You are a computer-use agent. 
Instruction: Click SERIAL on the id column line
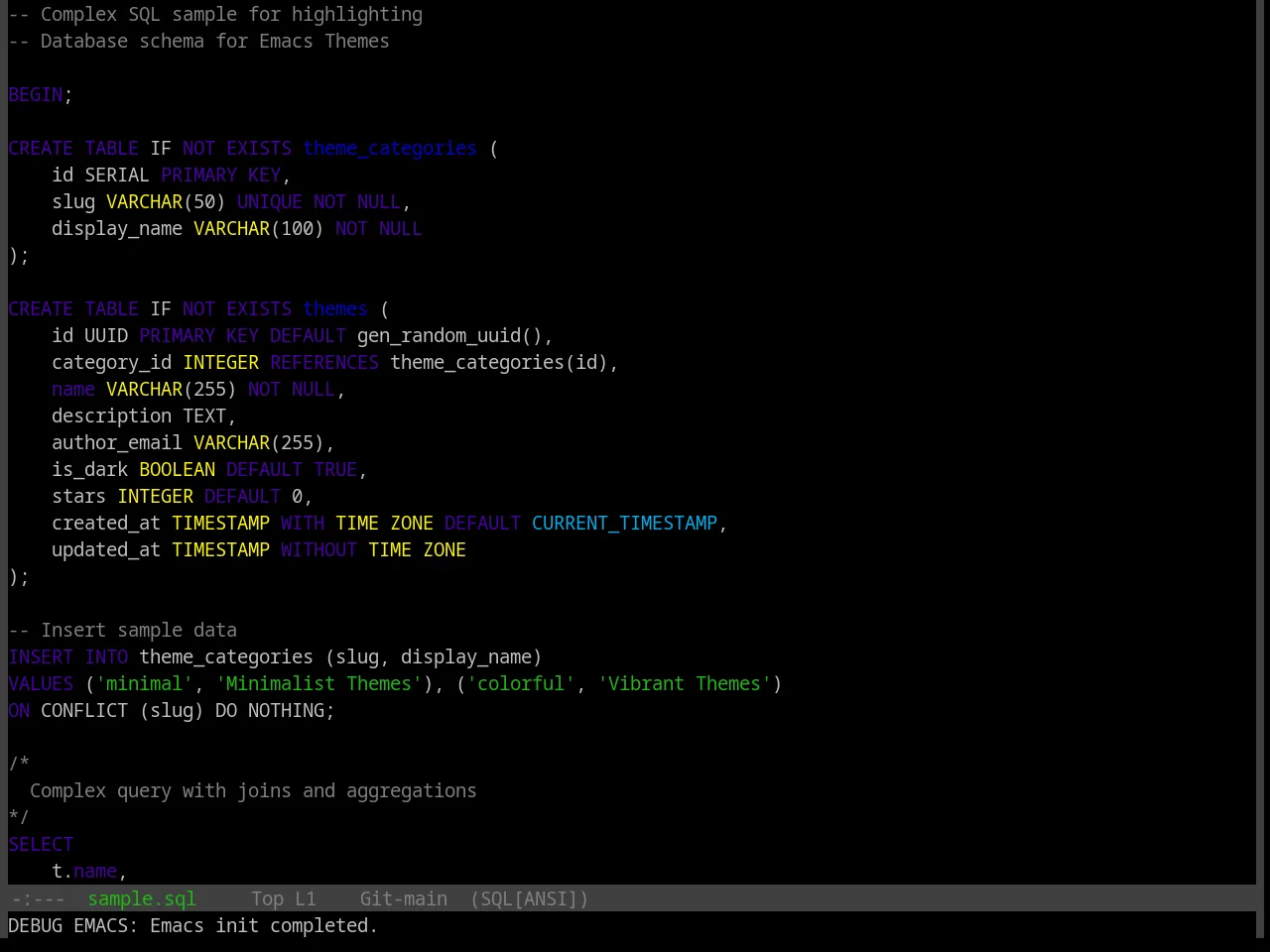click(117, 175)
